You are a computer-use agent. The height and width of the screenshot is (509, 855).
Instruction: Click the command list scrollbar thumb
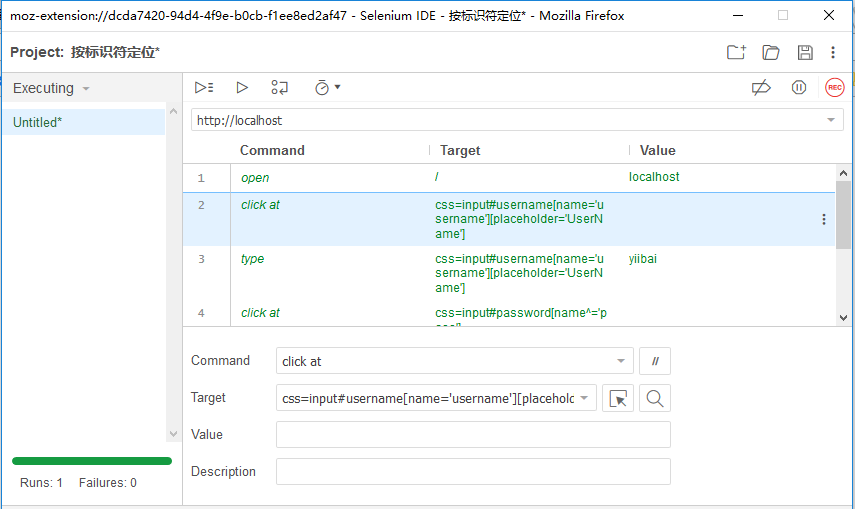(843, 215)
